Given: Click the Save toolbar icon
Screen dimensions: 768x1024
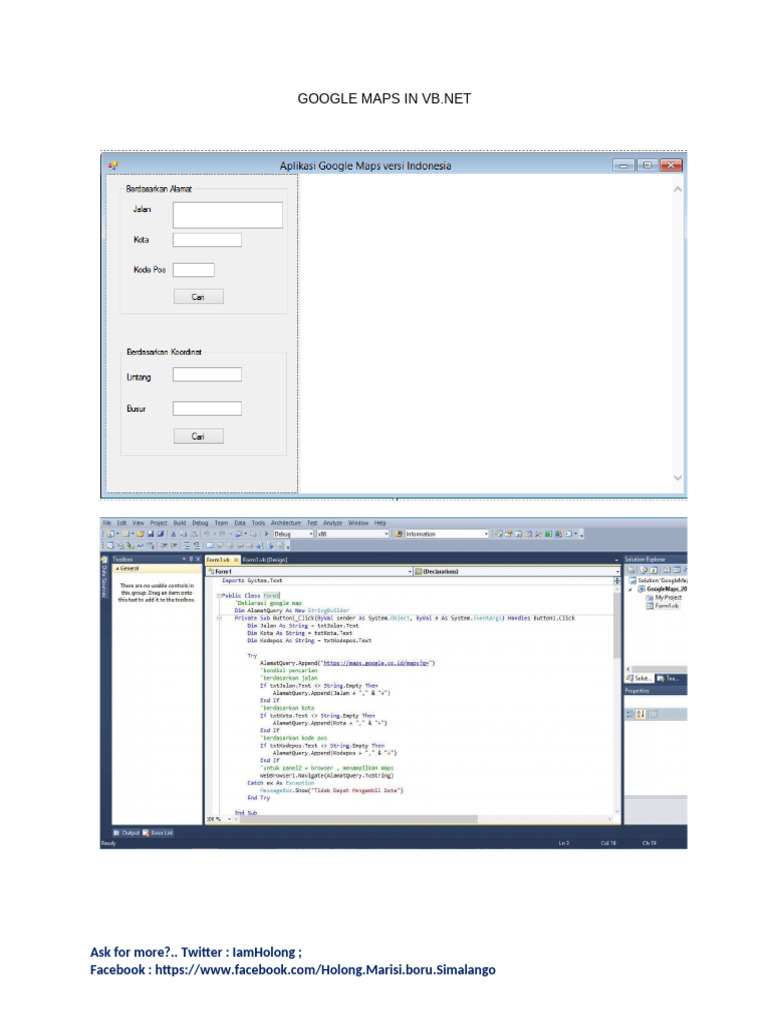Looking at the screenshot, I should [150, 534].
